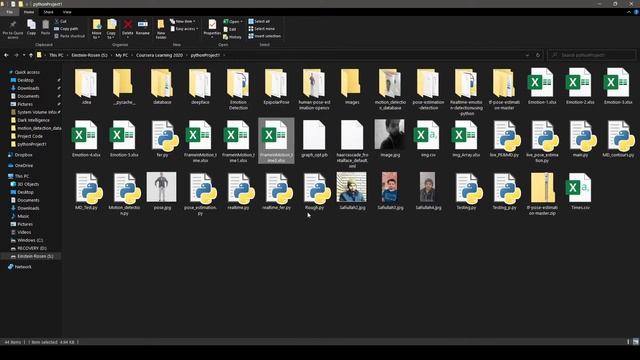This screenshot has height=360, width=640.
Task: Click Copy path in Clipboard group
Action: [66, 29]
